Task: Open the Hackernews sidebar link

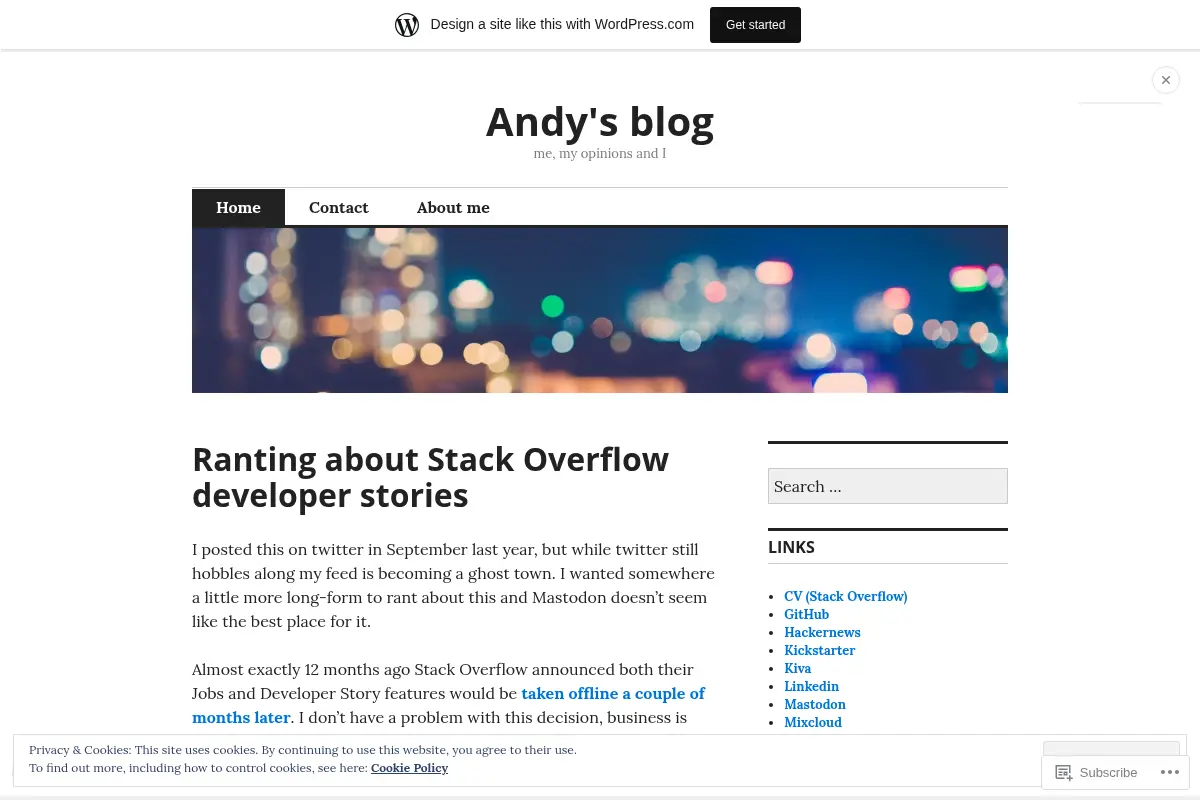Action: tap(822, 632)
